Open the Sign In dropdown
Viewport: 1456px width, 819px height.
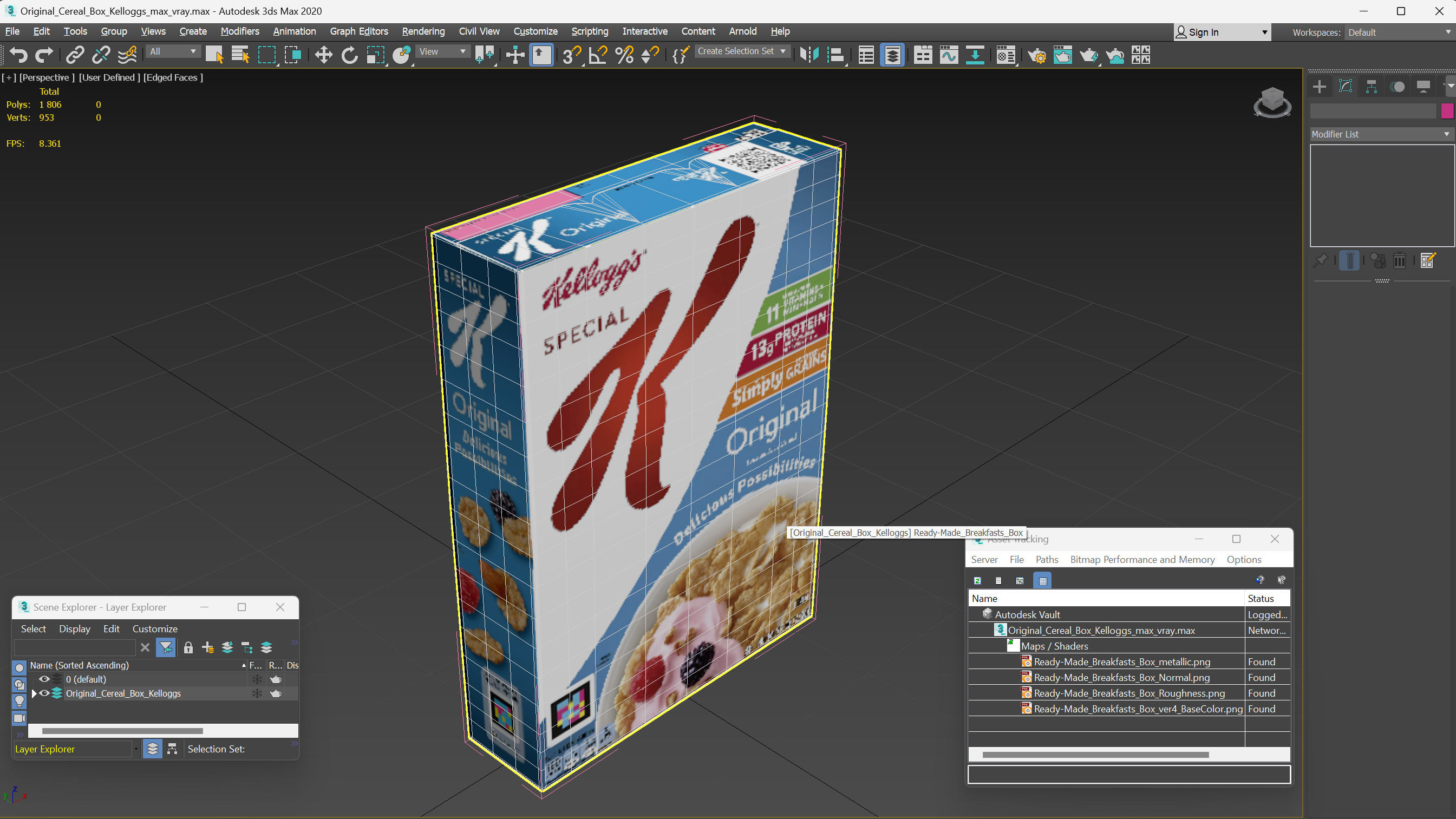[x=1222, y=32]
